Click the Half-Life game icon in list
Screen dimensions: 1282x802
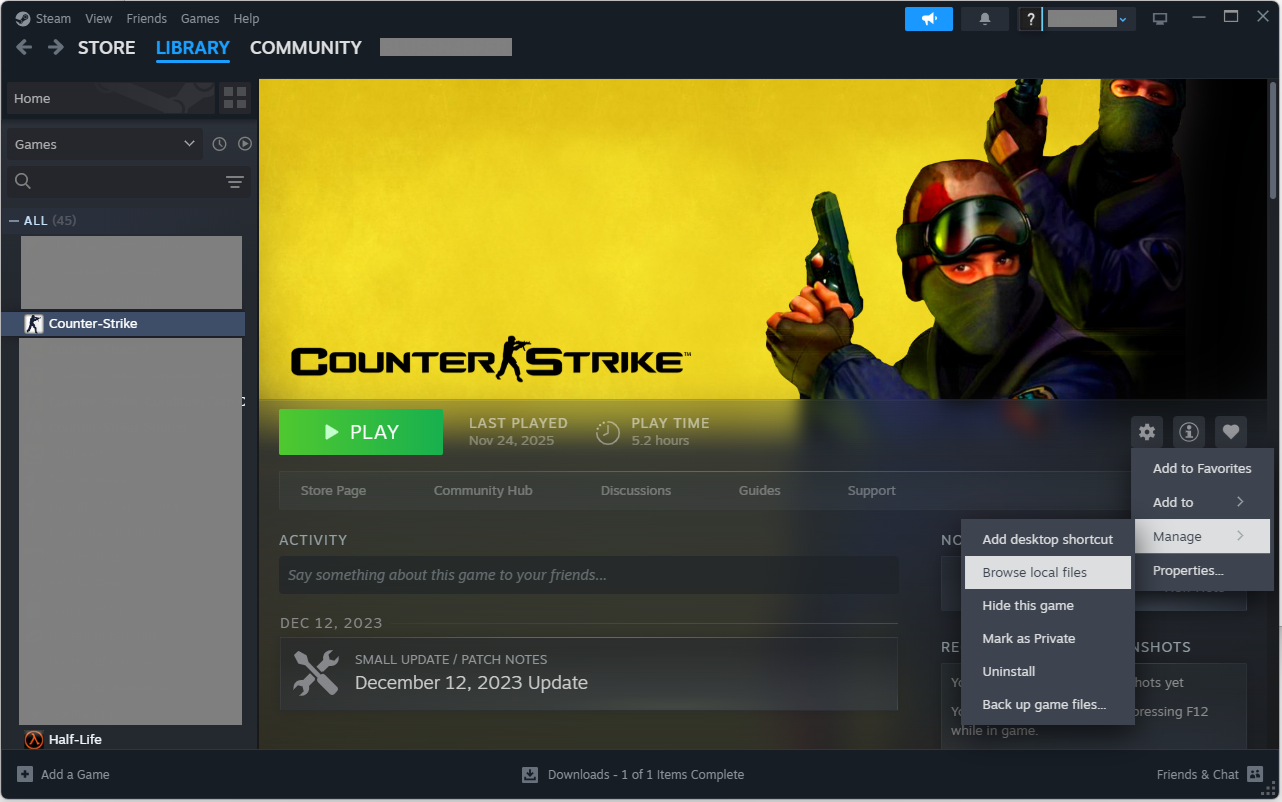(34, 740)
